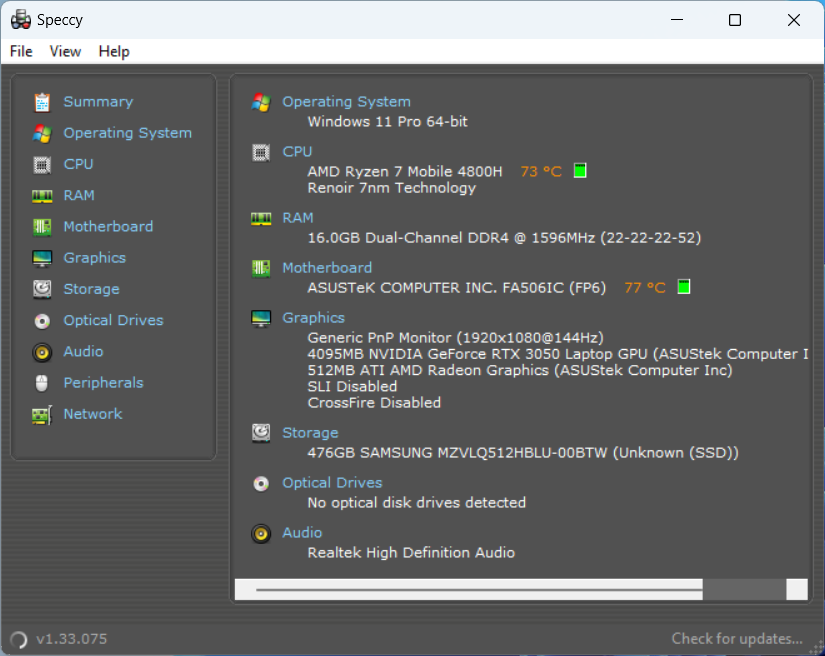Click the Optical Drives heading in summary

[x=333, y=483]
